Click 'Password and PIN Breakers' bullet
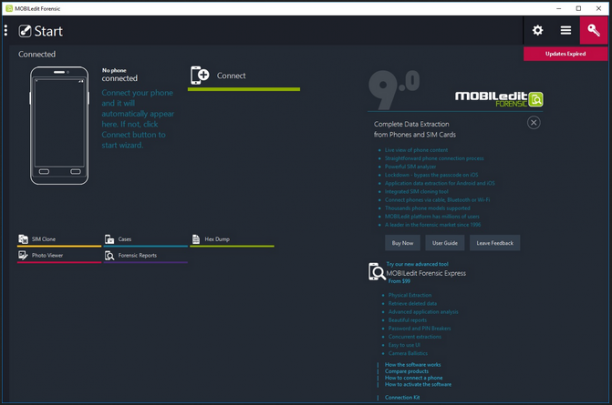This screenshot has height=405, width=612. click(x=420, y=329)
